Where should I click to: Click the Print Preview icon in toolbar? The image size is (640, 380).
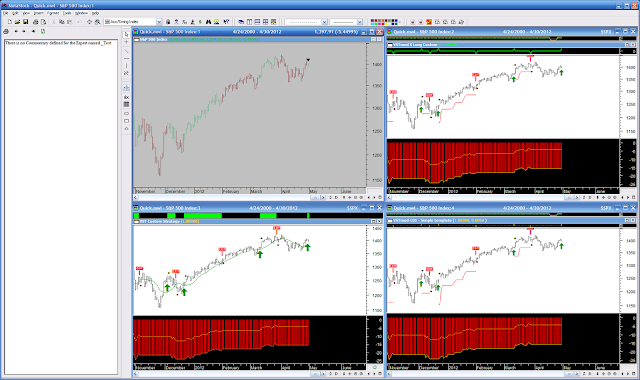[43, 22]
